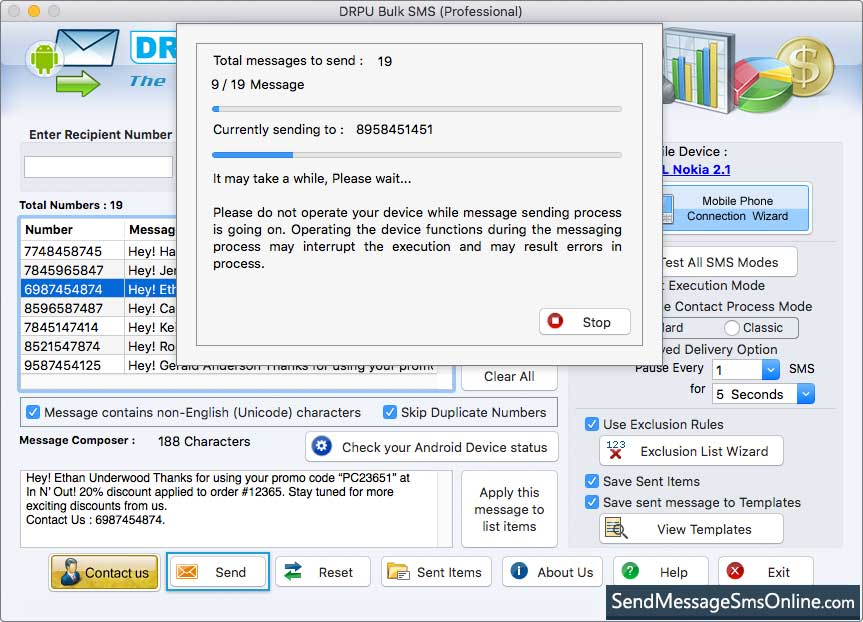Click the Sent Items folder icon

[x=398, y=572]
